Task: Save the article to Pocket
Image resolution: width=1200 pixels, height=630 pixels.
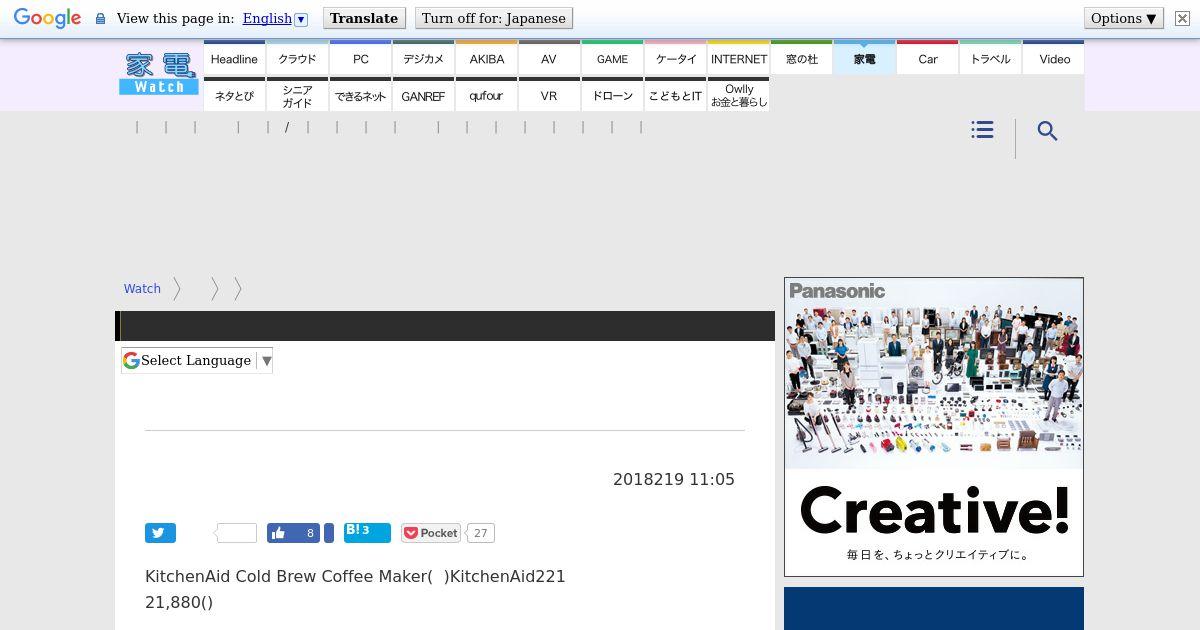Action: 431,533
